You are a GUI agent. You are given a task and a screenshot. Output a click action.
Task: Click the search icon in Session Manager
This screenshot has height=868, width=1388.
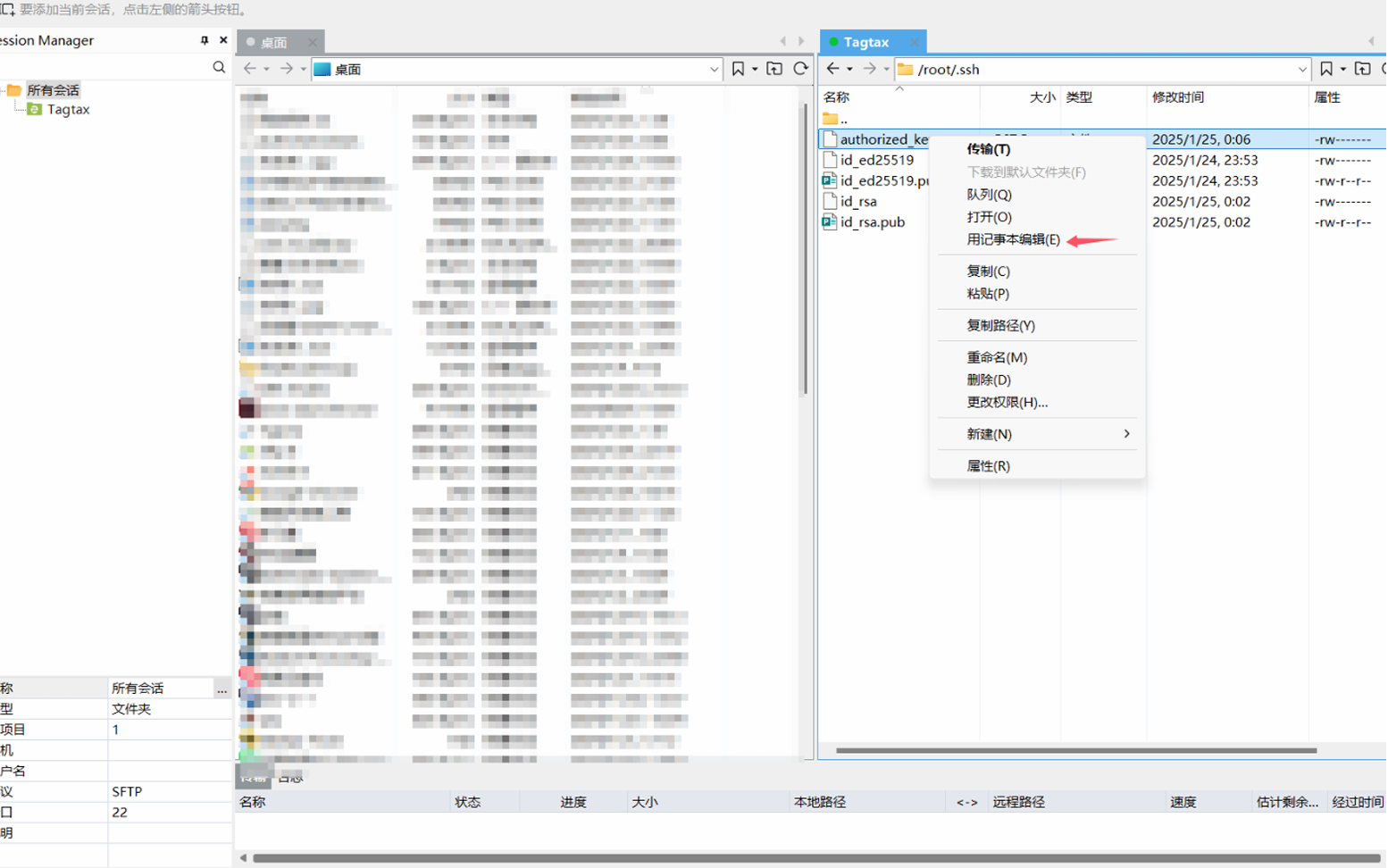[x=219, y=67]
